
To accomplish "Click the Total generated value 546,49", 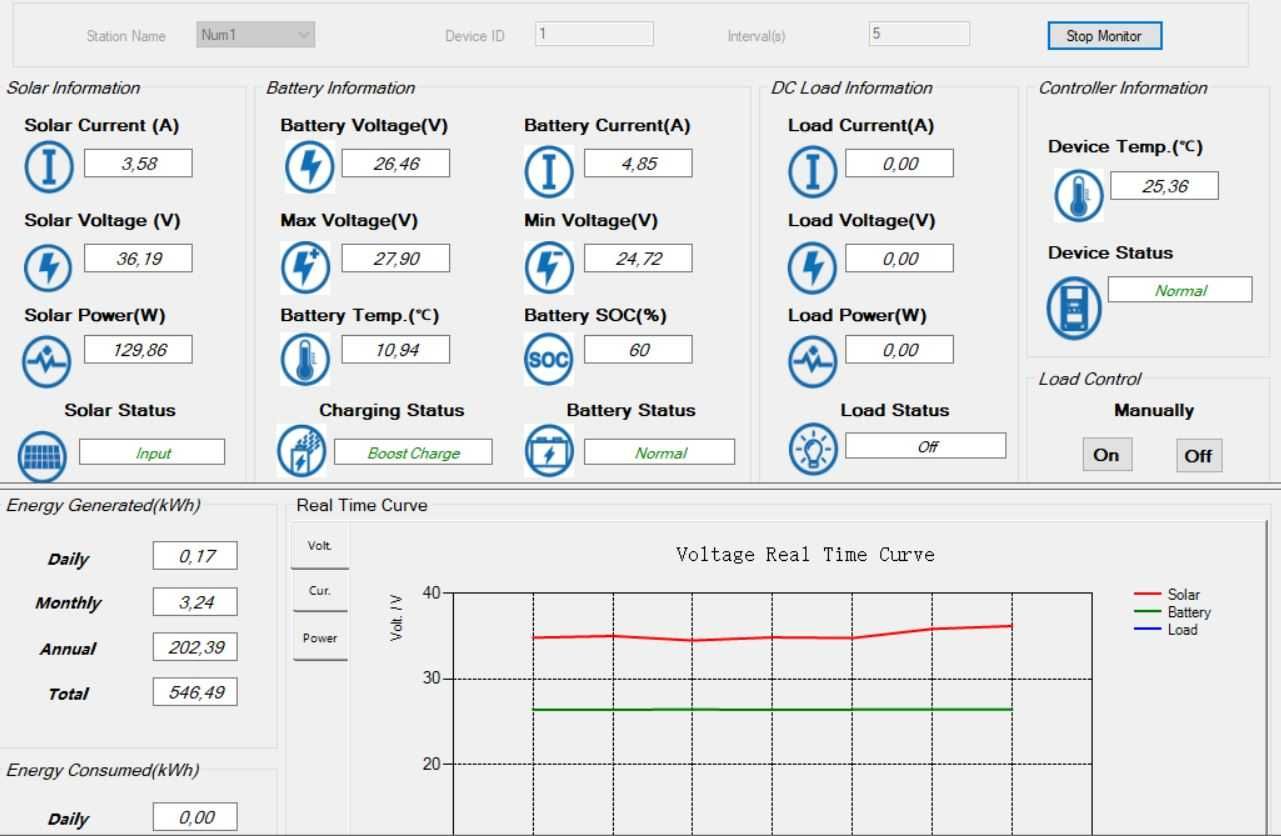I will pyautogui.click(x=195, y=691).
